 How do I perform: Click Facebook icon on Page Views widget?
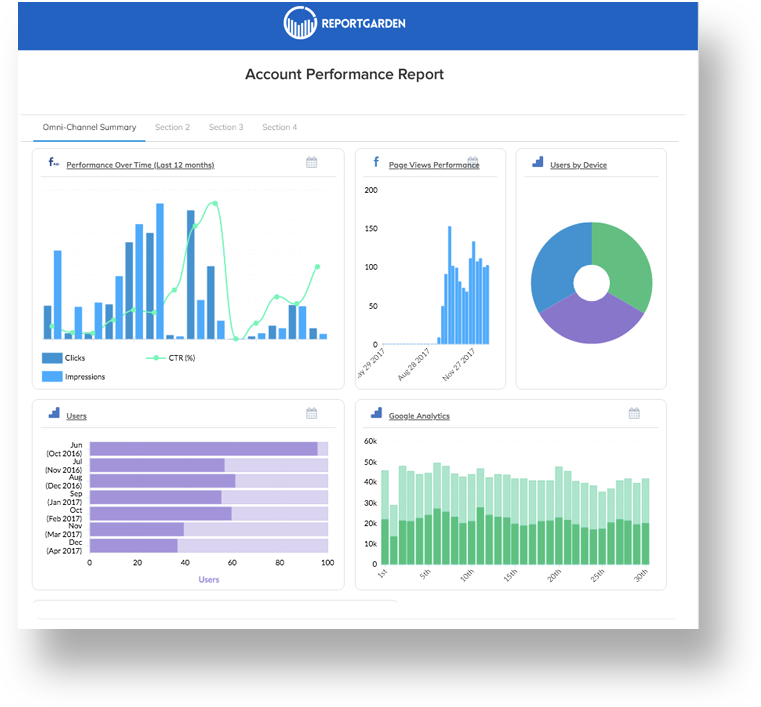coord(376,162)
